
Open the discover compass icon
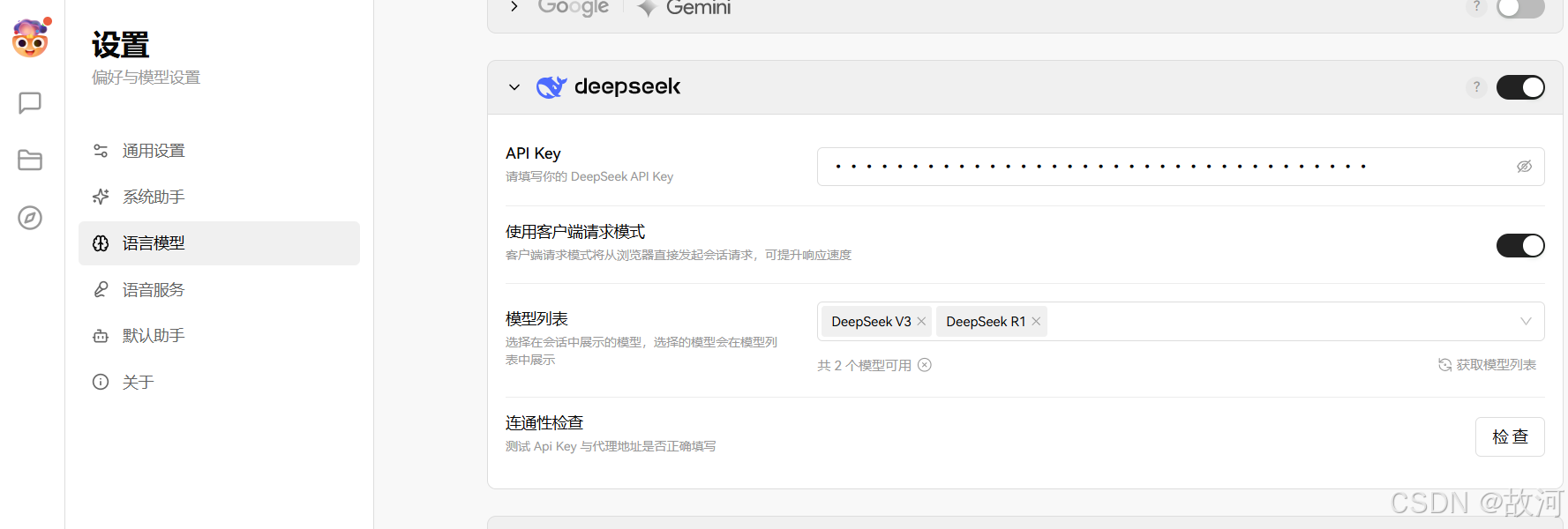click(x=30, y=218)
